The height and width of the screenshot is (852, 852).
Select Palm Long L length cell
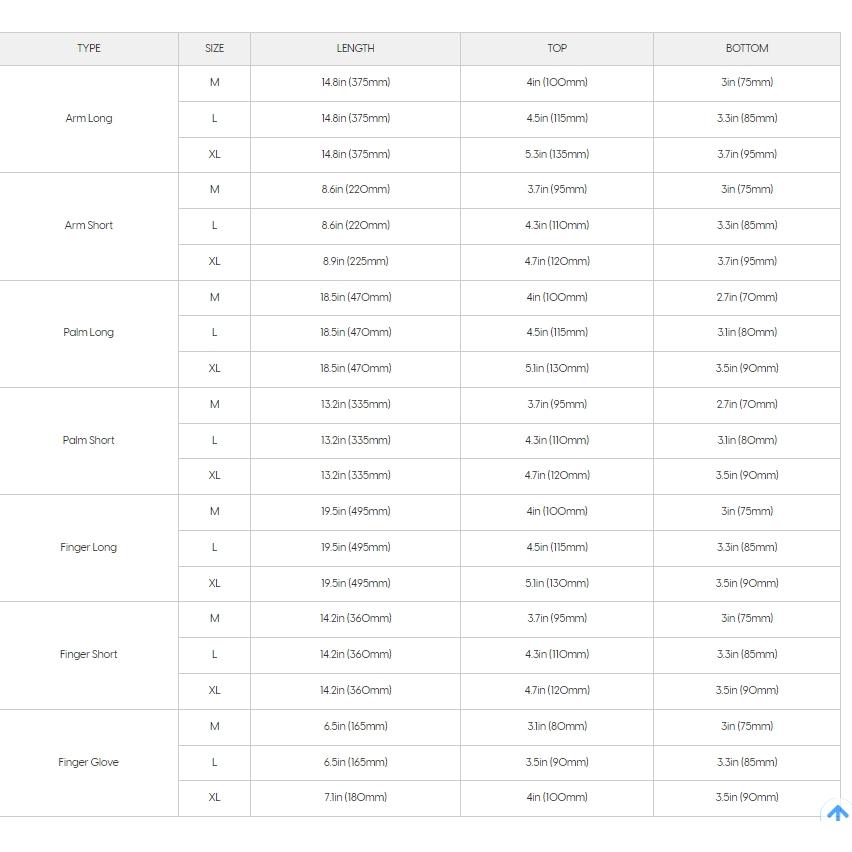click(x=355, y=332)
